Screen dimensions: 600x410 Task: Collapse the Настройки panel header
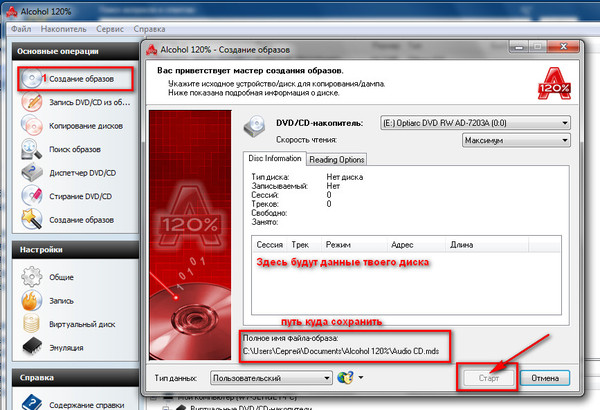coord(75,250)
